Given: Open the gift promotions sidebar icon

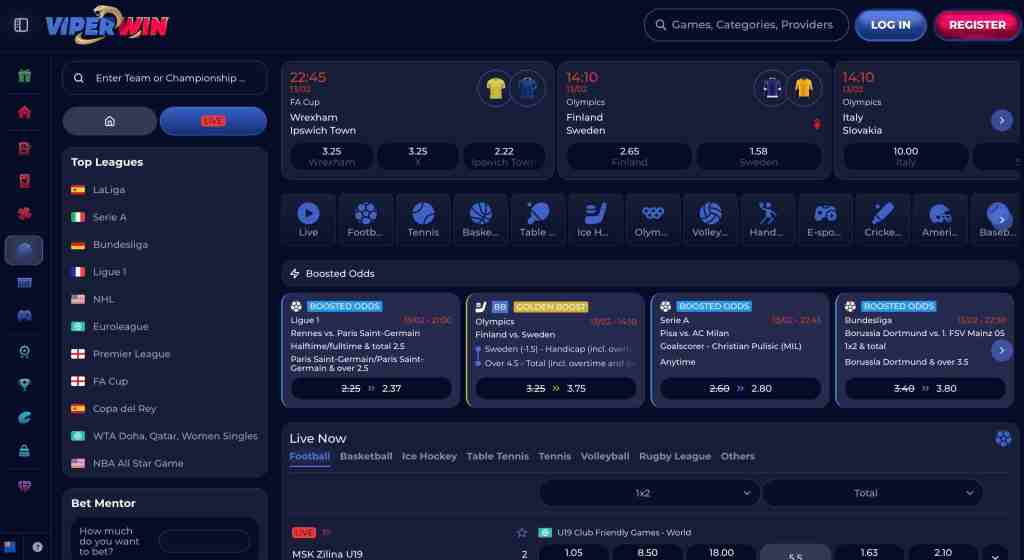Looking at the screenshot, I should point(24,76).
